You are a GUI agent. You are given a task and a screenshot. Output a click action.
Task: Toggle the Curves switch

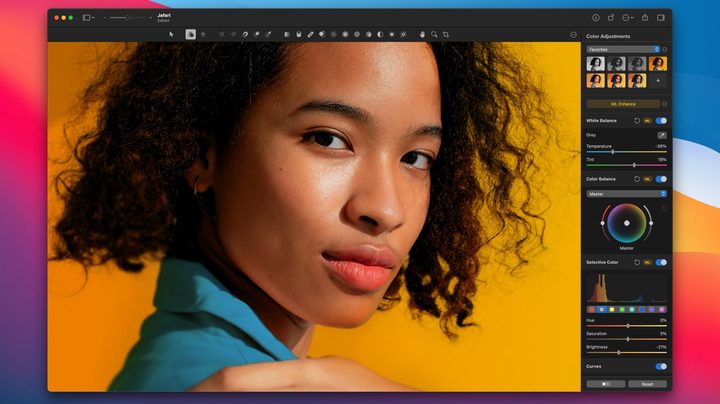[x=661, y=366]
